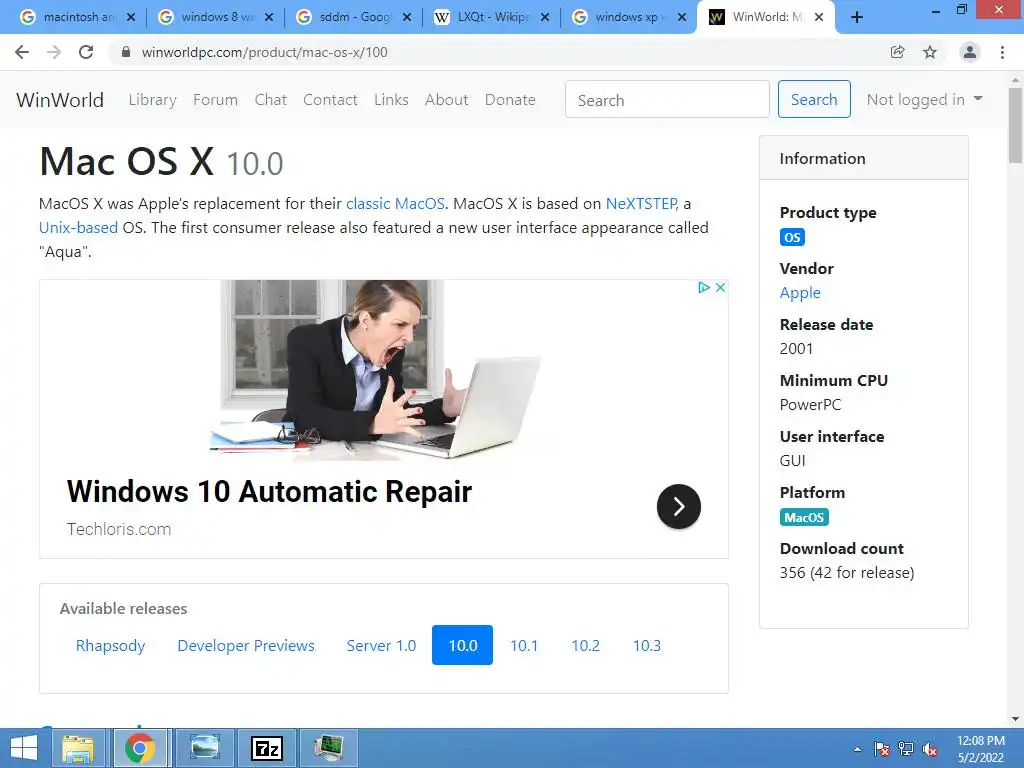This screenshot has height=768, width=1024.
Task: Select the 10.3 release
Action: coord(647,645)
